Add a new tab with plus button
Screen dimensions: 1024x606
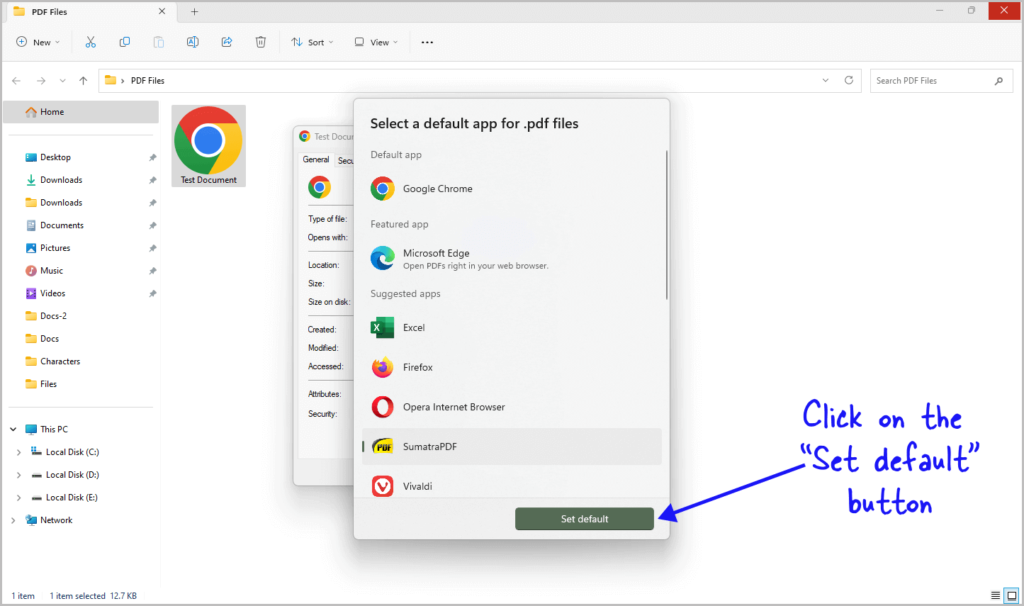pyautogui.click(x=194, y=12)
